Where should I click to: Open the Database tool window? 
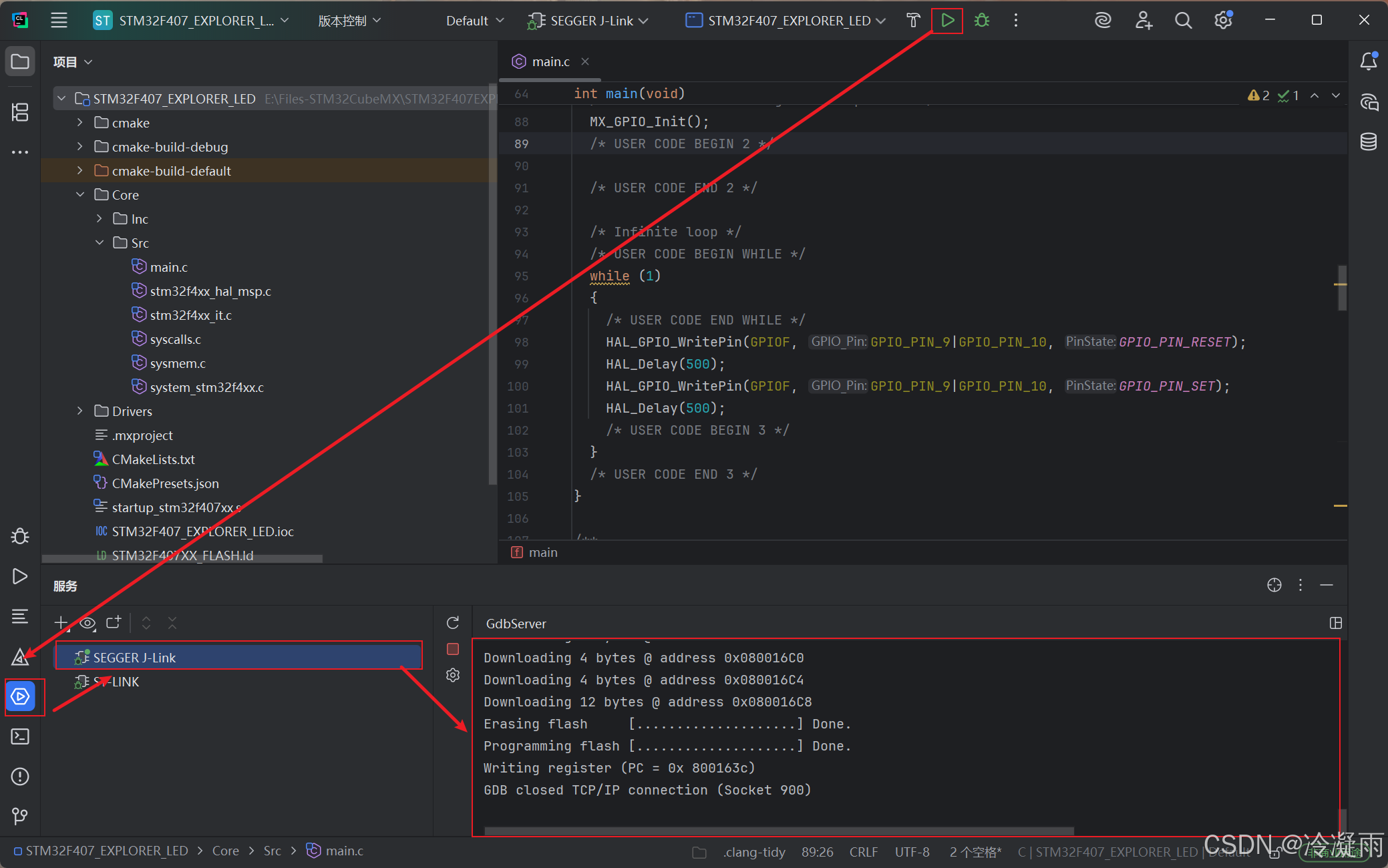coord(1368,142)
